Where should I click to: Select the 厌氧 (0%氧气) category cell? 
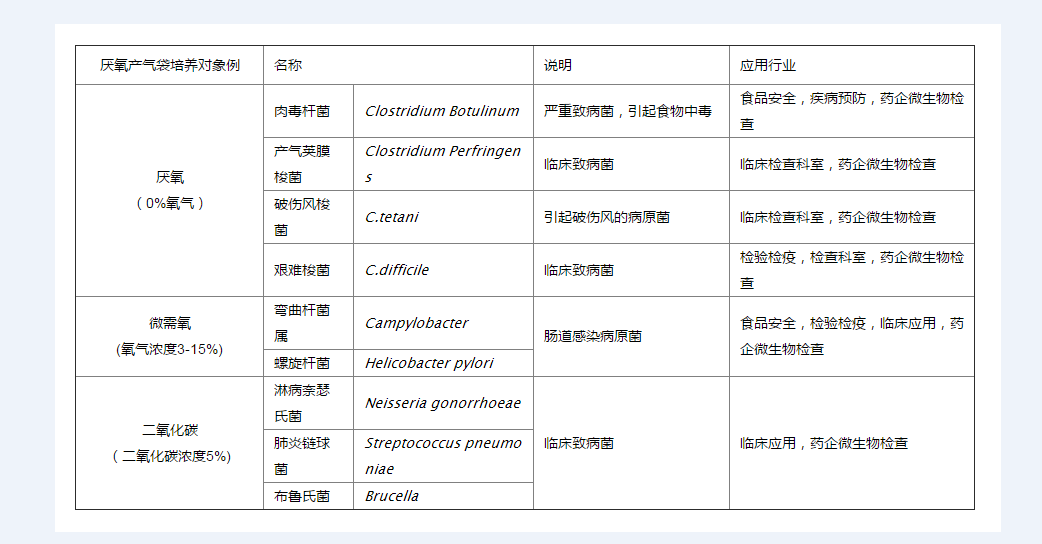(x=170, y=190)
